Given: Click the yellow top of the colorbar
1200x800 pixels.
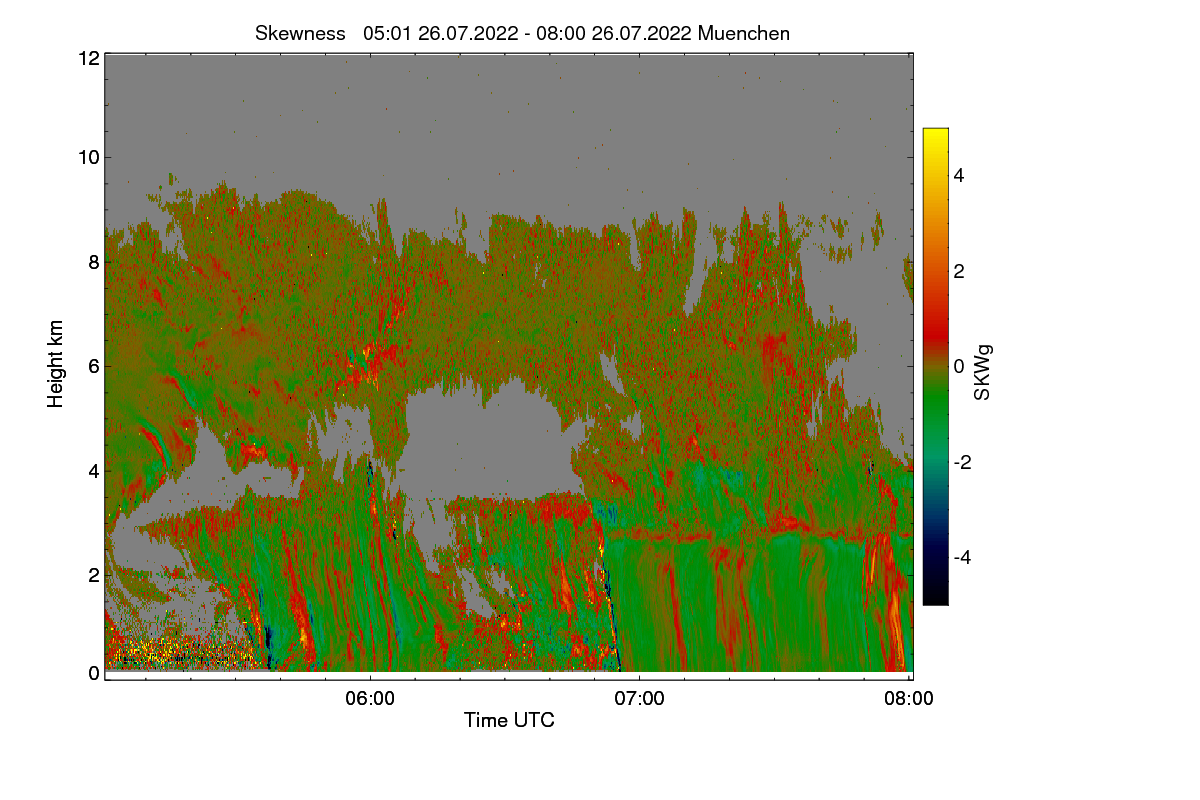Looking at the screenshot, I should (x=935, y=134).
